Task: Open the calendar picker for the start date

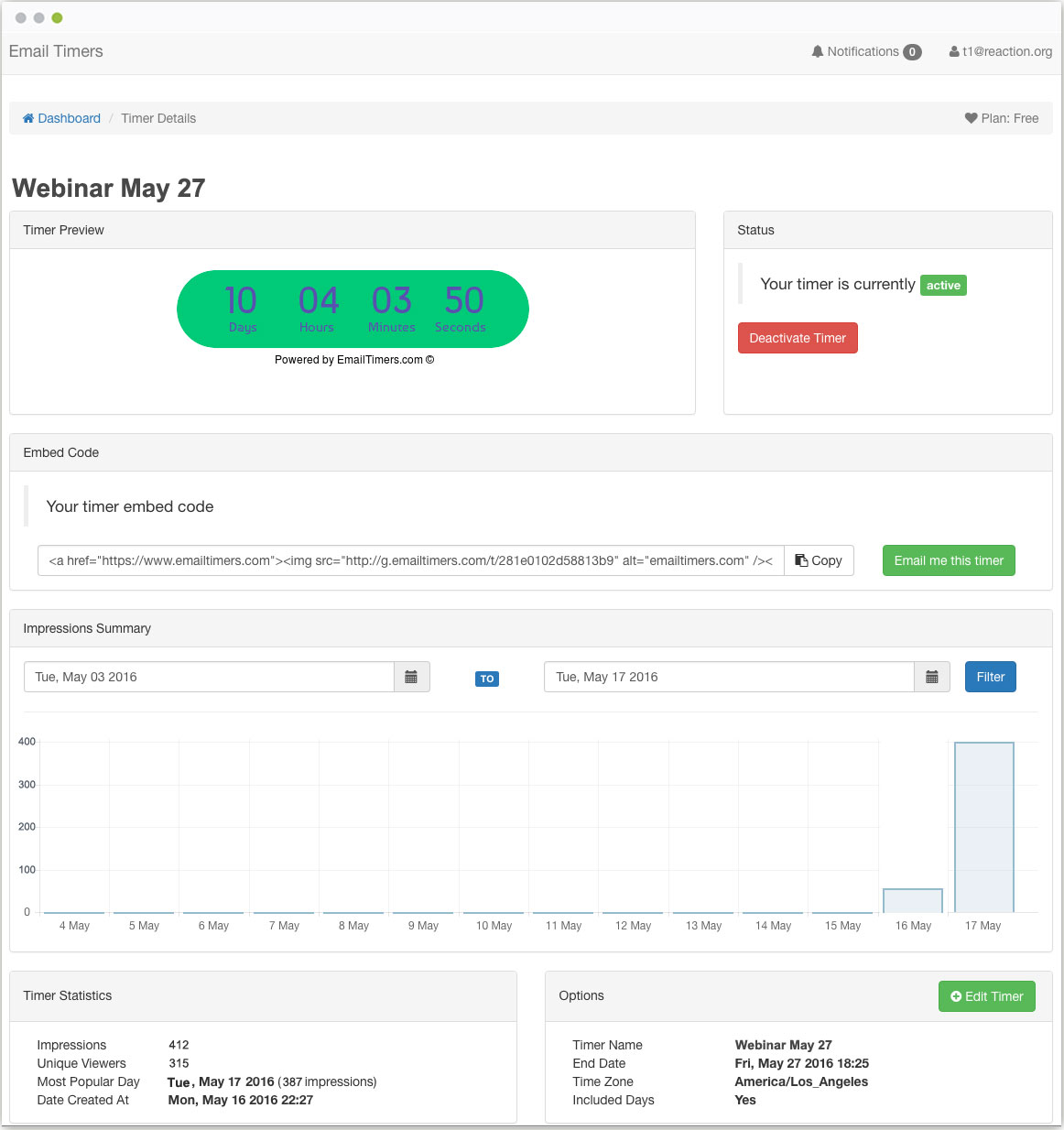Action: (x=411, y=677)
